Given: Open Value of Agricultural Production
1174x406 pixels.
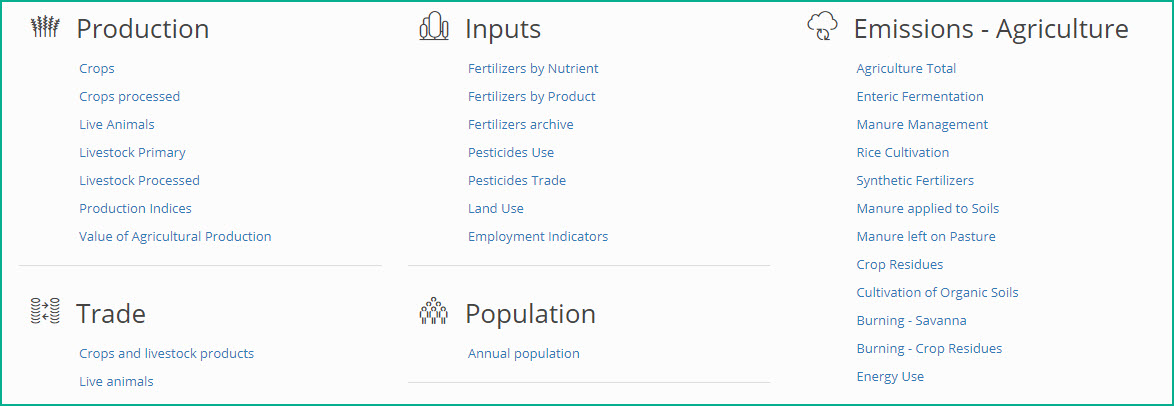Looking at the screenshot, I should click(x=175, y=236).
